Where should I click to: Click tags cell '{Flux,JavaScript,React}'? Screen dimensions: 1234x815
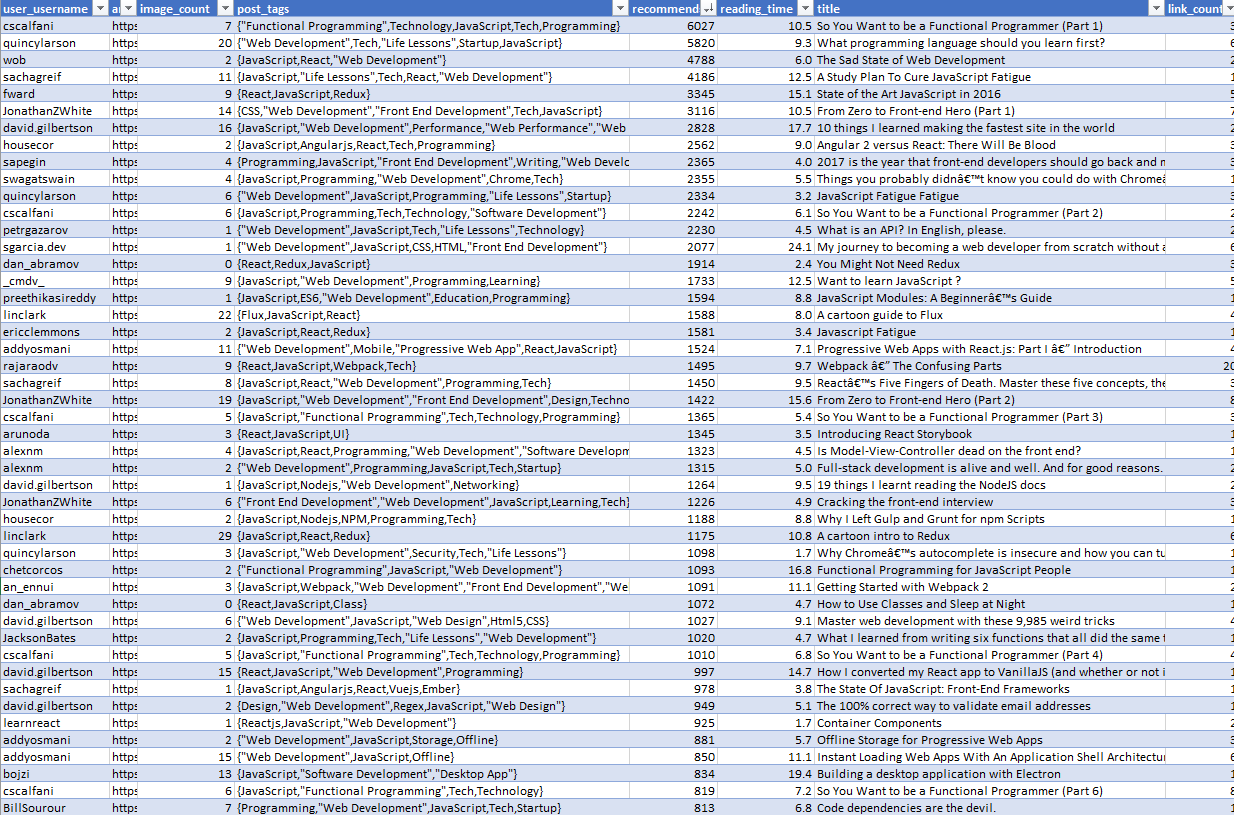point(299,315)
